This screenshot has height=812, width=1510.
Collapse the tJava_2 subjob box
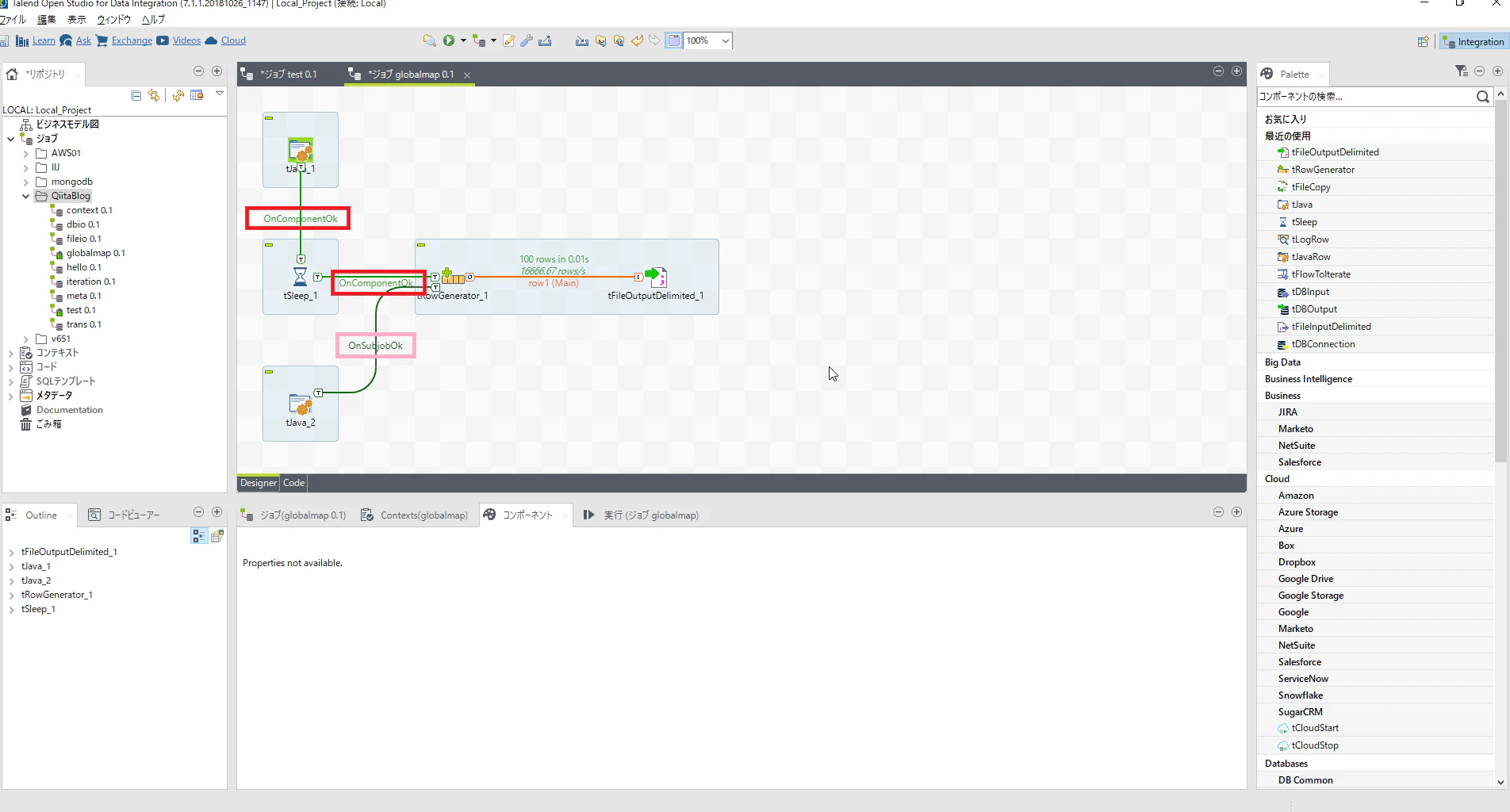[269, 372]
